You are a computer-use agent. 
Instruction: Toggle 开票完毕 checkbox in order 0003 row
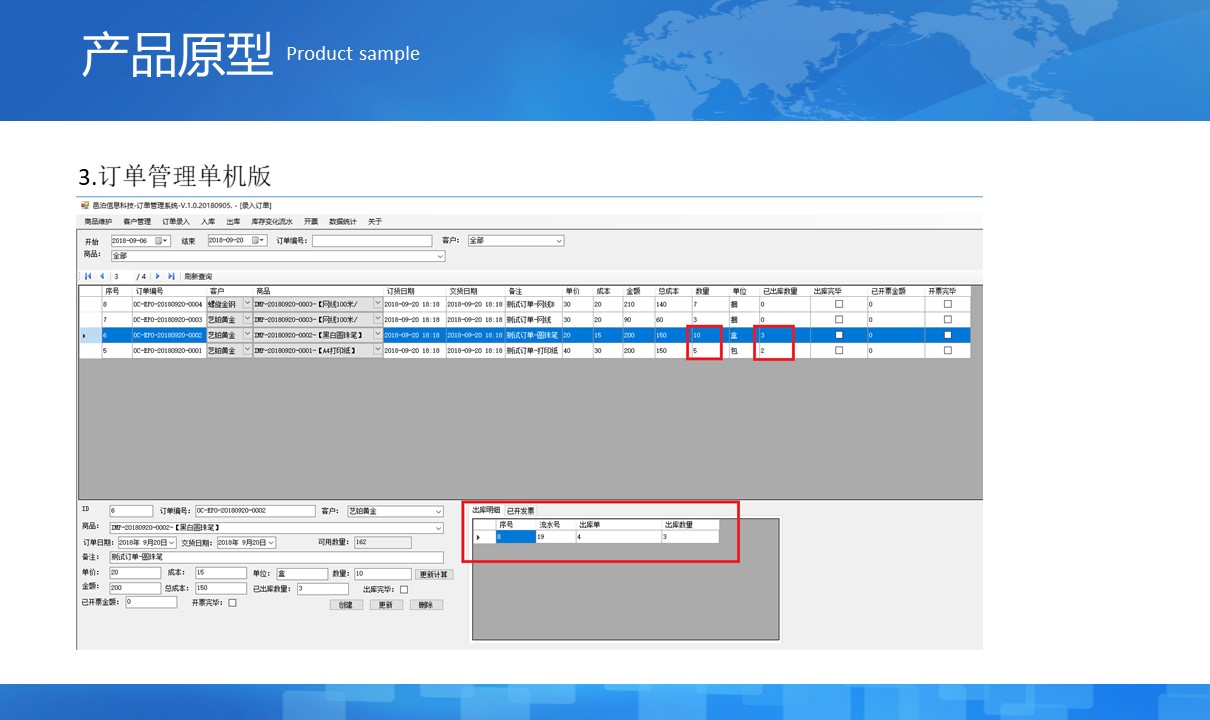(948, 319)
